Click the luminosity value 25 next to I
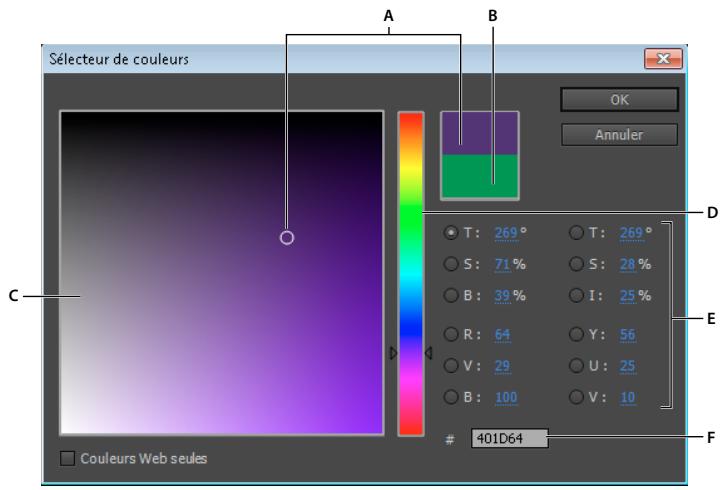 click(x=627, y=296)
